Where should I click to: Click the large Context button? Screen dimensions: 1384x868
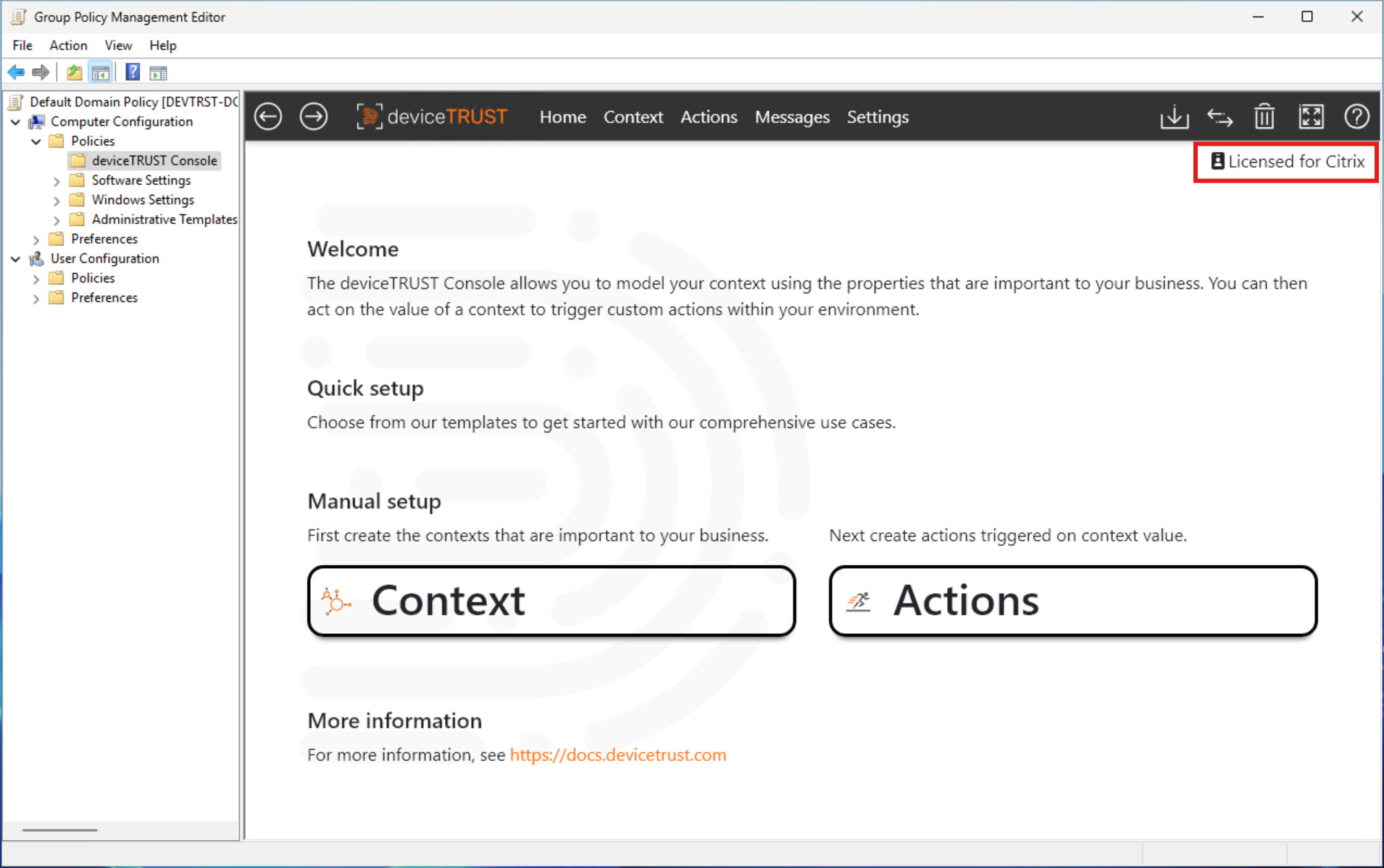tap(551, 601)
